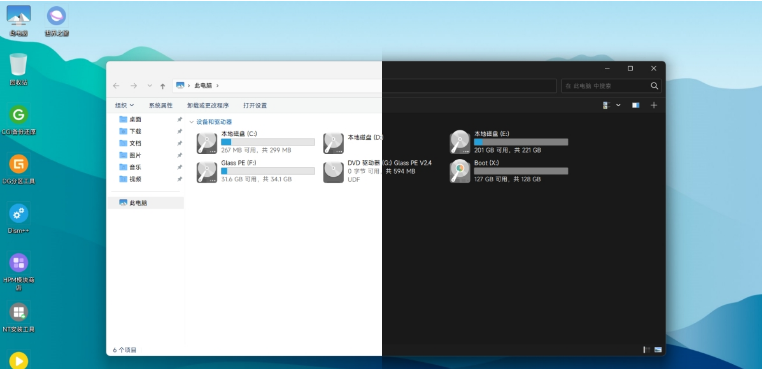
Task: Click '6 个项目' status bar text
Action: point(124,350)
